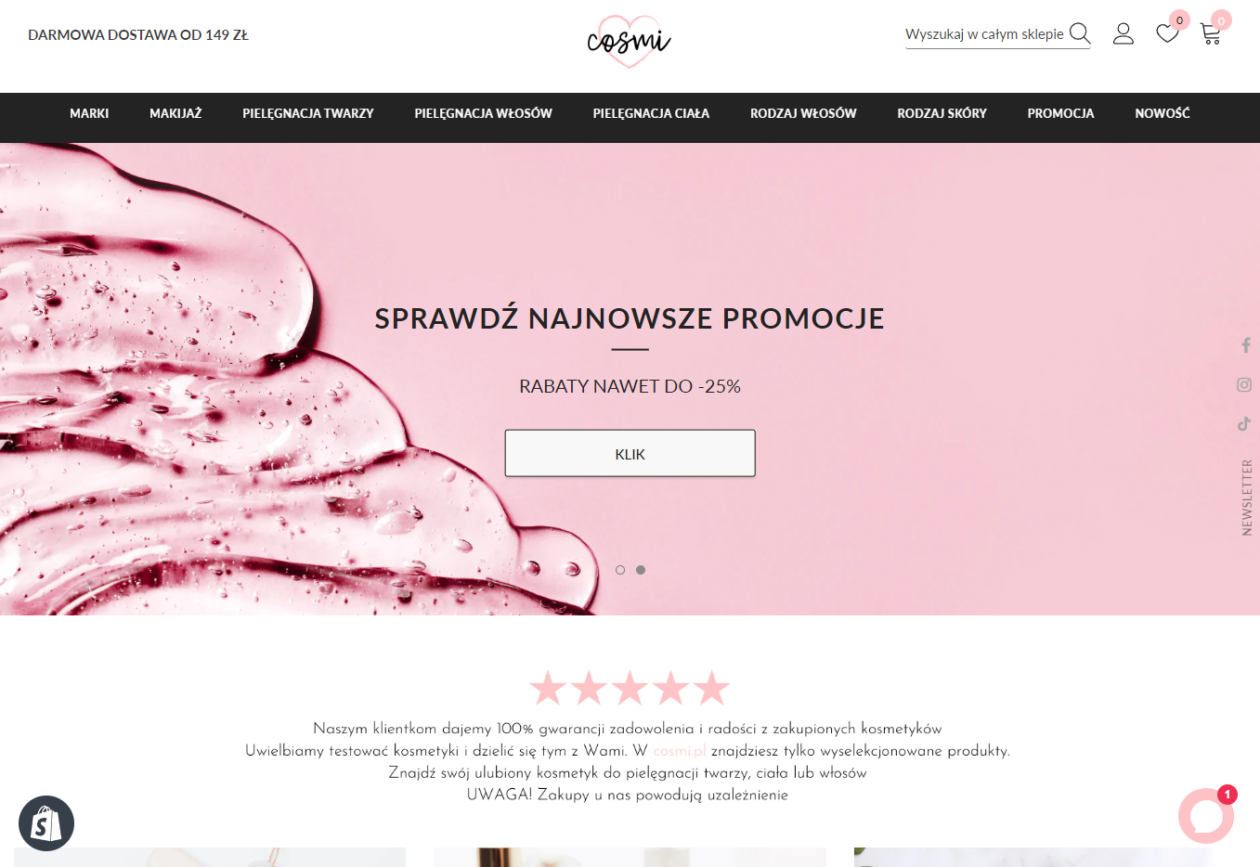Open the user account icon
Viewport: 1260px width, 867px height.
pos(1123,34)
